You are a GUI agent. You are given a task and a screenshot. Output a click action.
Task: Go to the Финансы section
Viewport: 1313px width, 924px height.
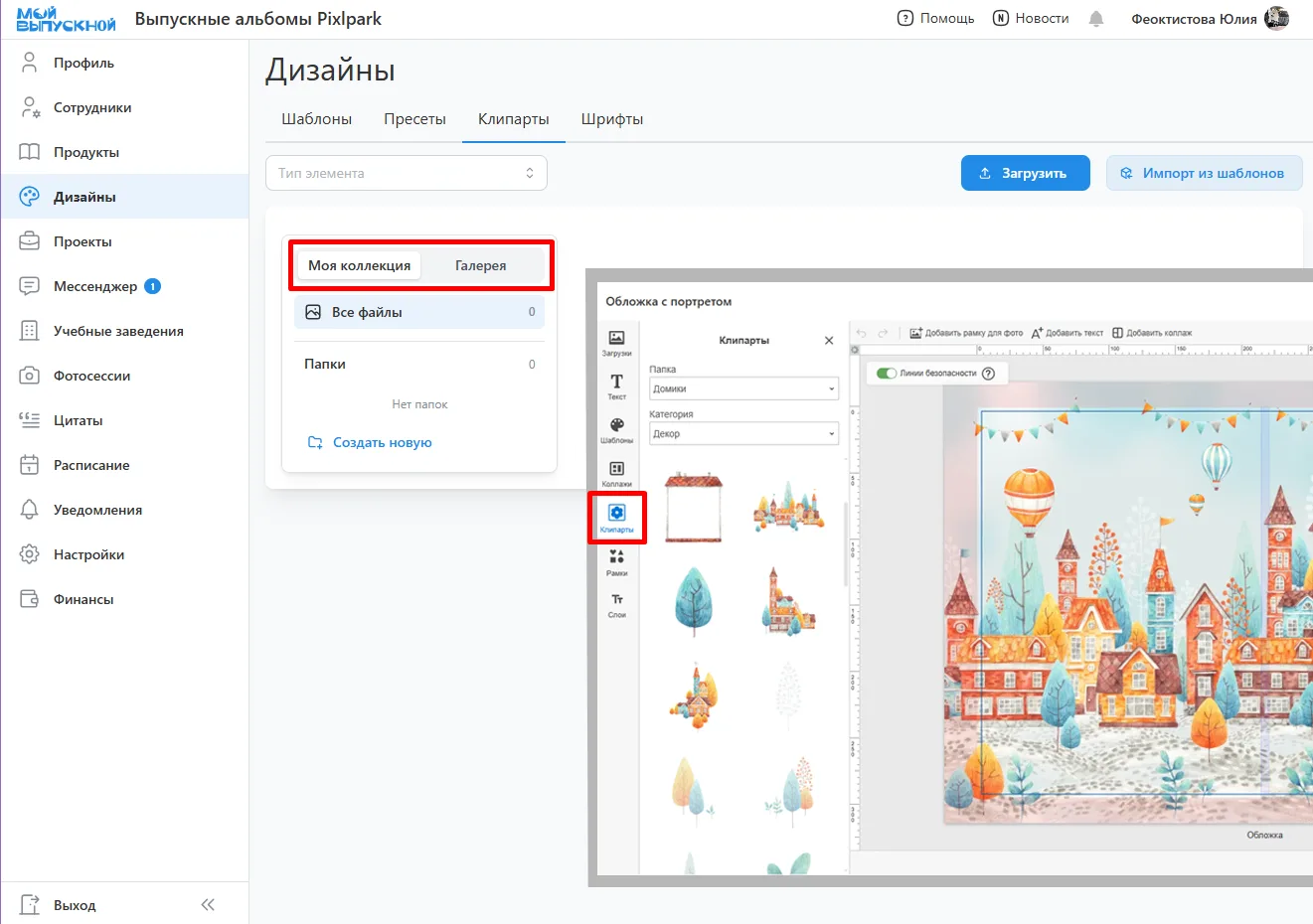[x=124, y=599]
